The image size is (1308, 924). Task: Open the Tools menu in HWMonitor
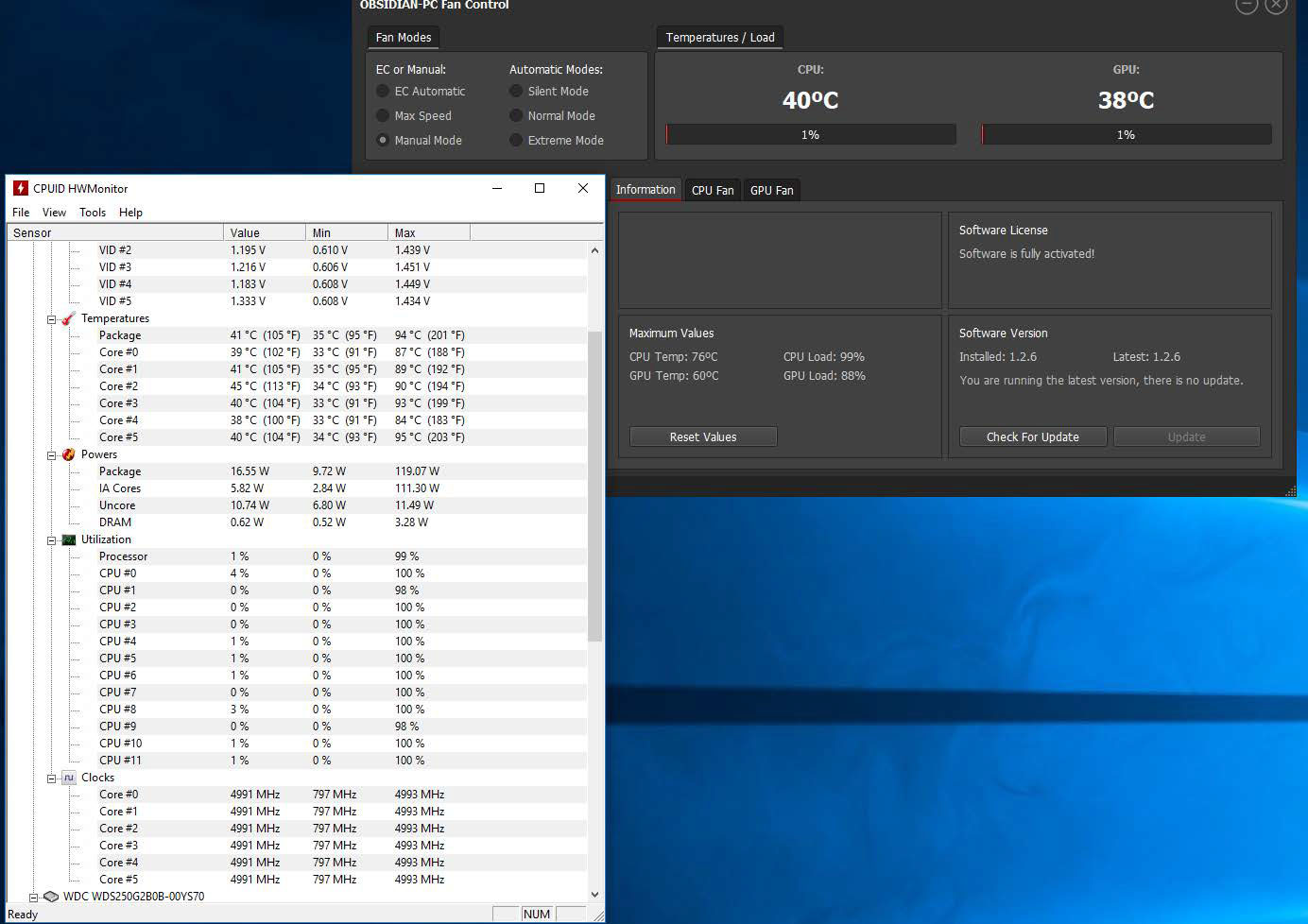[93, 213]
